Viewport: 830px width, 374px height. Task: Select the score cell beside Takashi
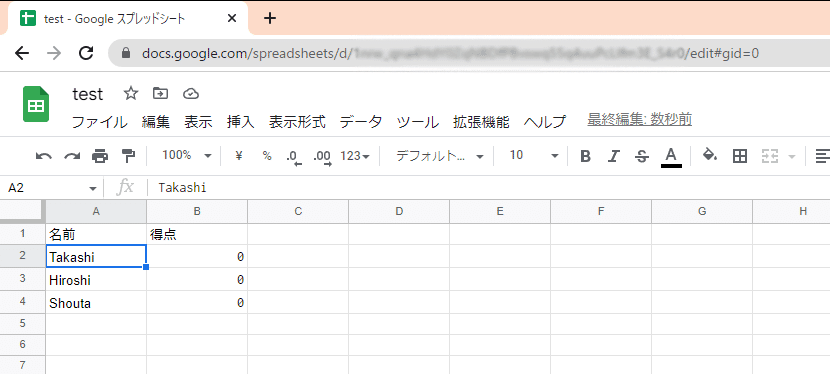pyautogui.click(x=197, y=257)
